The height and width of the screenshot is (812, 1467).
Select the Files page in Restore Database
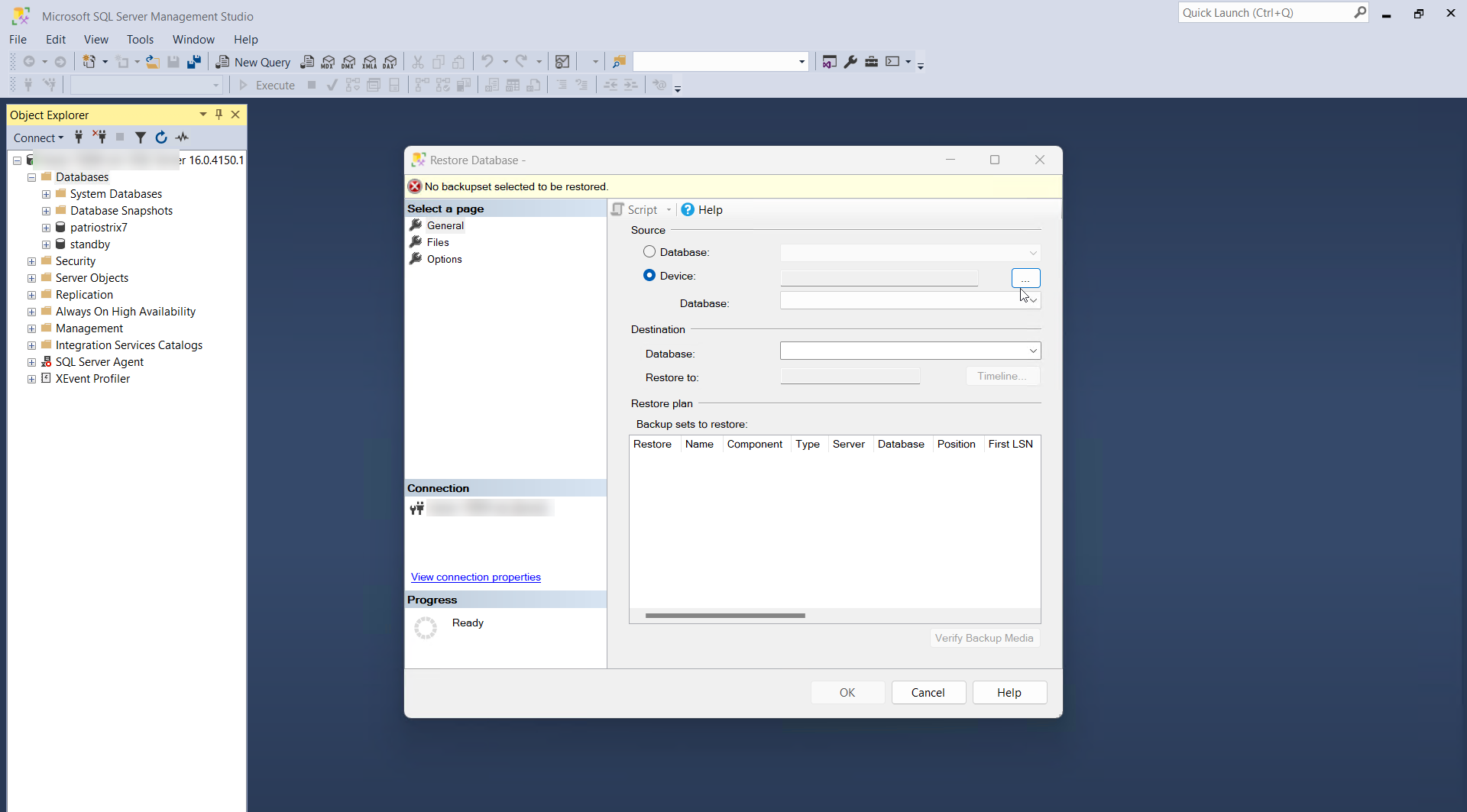(x=438, y=242)
